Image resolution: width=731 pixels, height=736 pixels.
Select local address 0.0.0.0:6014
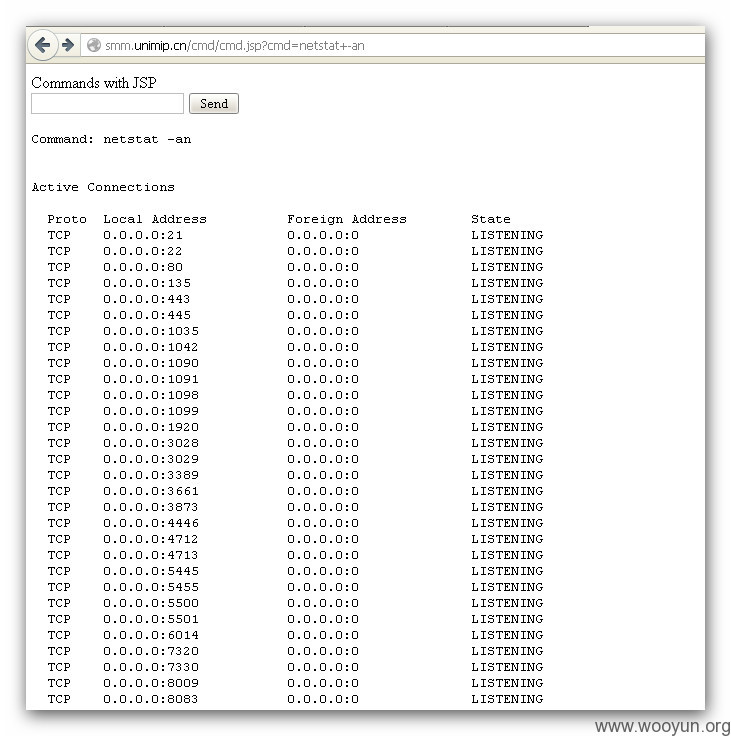[x=151, y=635]
